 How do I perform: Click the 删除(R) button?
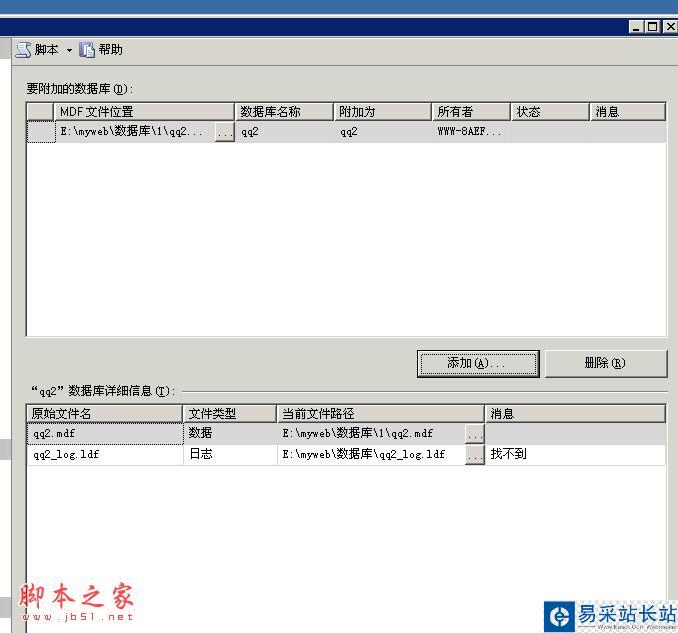[606, 364]
